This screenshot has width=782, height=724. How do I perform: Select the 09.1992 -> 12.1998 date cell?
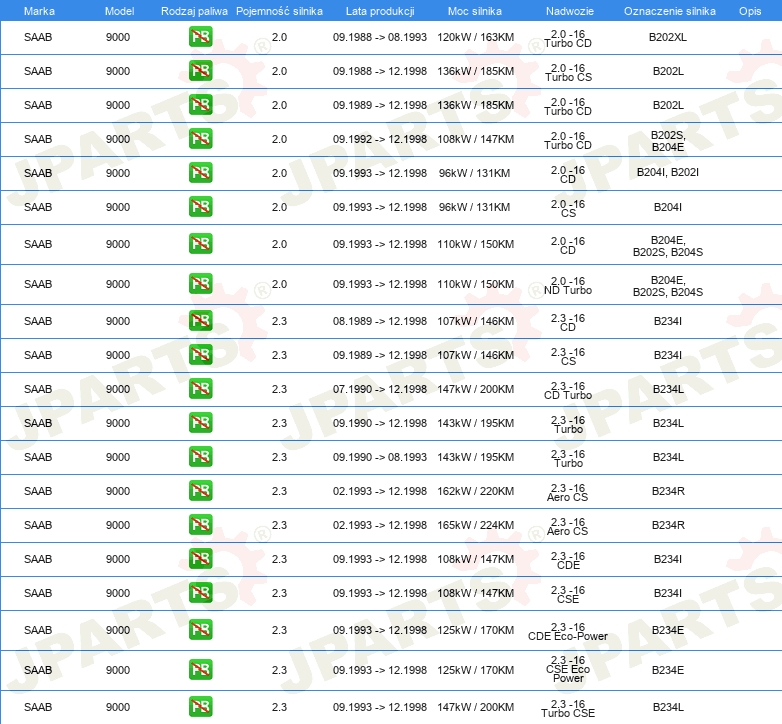click(380, 139)
